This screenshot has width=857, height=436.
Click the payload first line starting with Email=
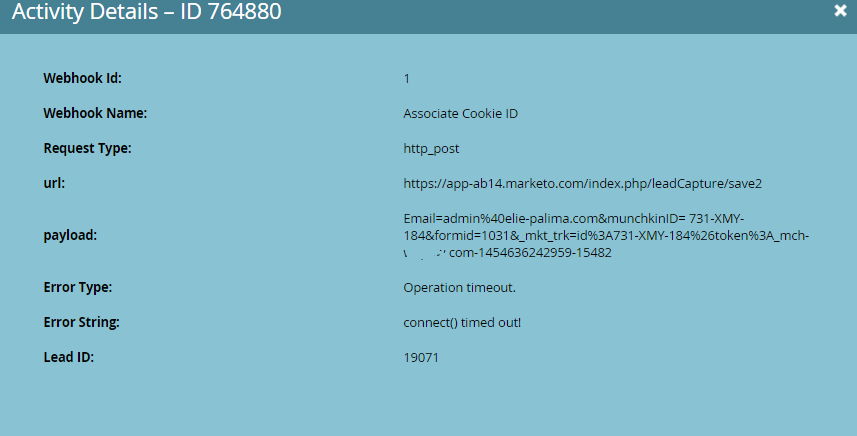point(574,219)
